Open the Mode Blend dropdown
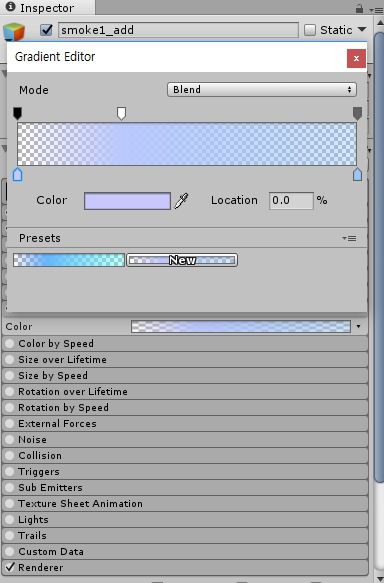 click(x=262, y=90)
